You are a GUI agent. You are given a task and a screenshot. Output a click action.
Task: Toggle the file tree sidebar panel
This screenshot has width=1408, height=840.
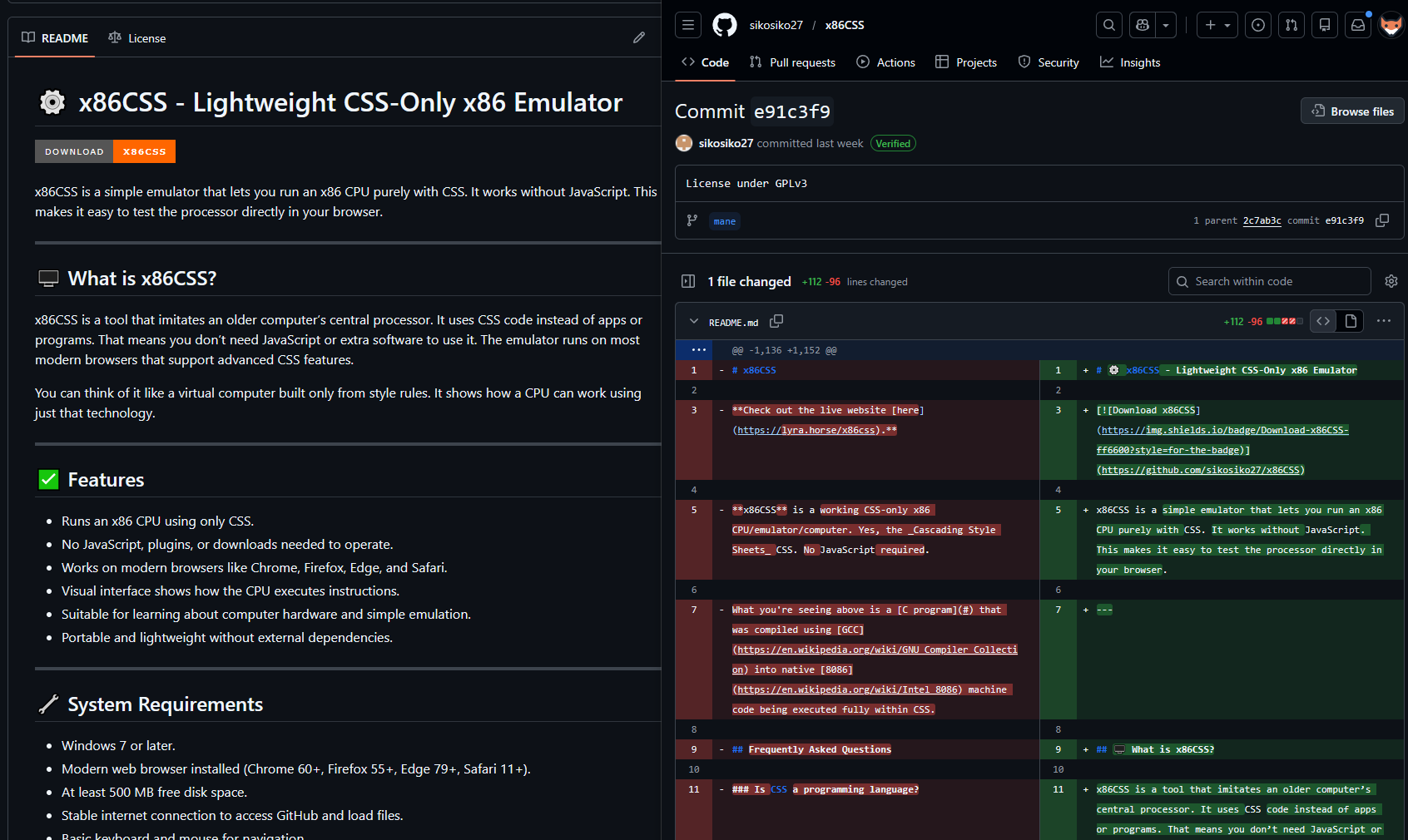[x=688, y=281]
